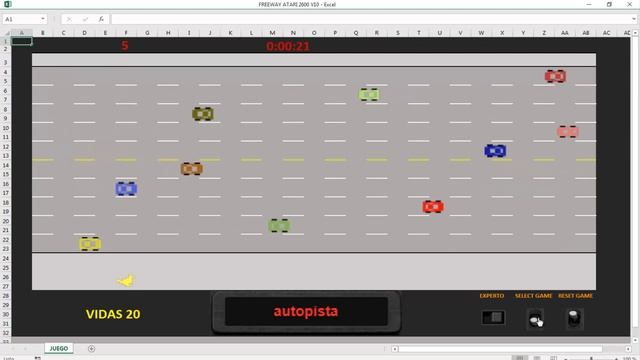Click the Excel application icon in title bar
Screen dimensions: 640x360
pos(7,4)
